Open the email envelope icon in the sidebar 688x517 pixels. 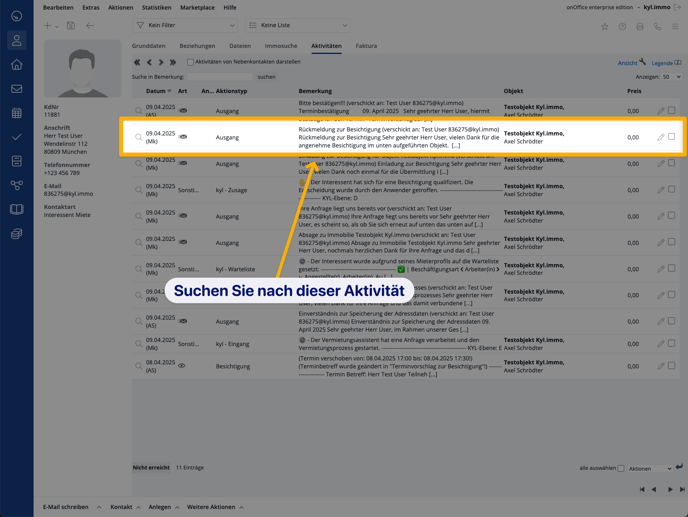17,89
